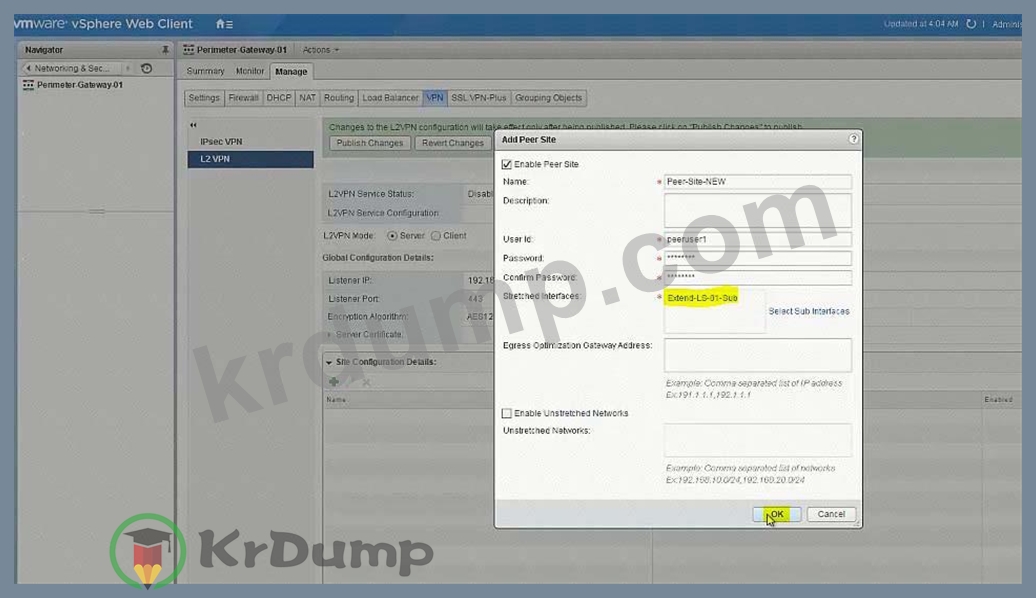Open the Actions dropdown menu

pos(320,50)
